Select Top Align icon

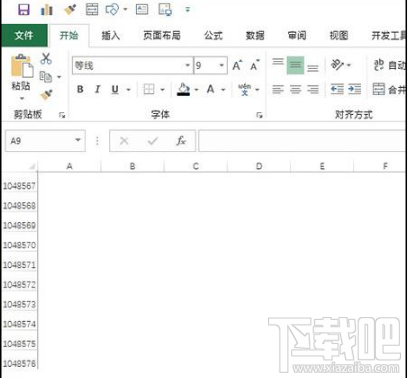[x=278, y=62]
